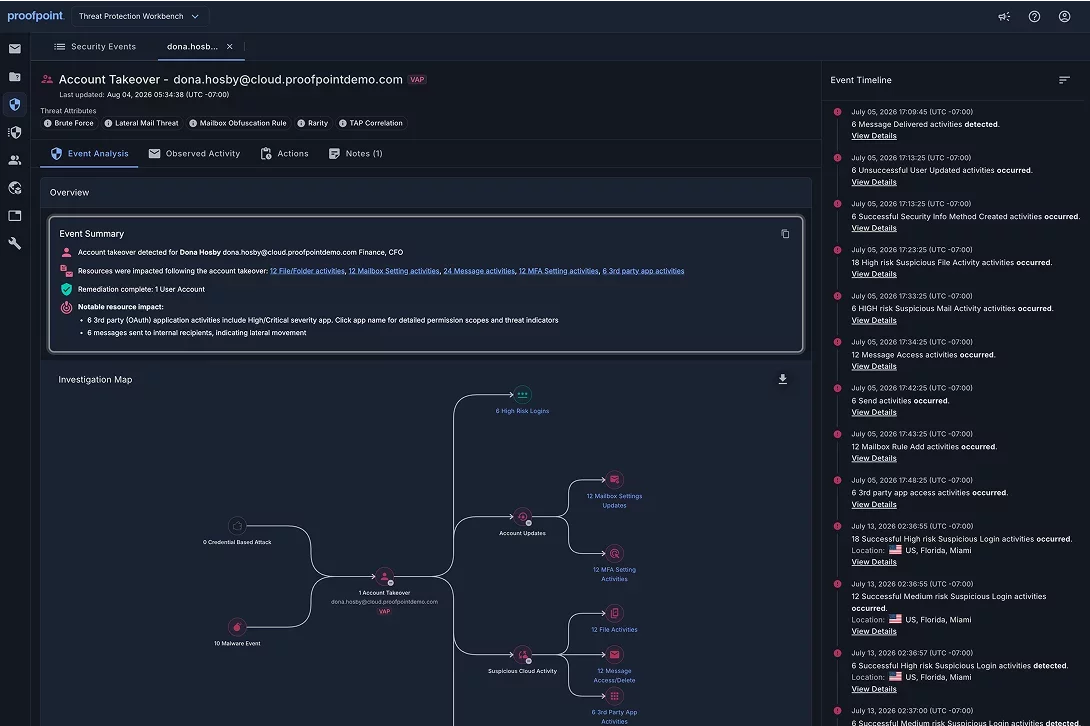The height and width of the screenshot is (726, 1090).
Task: View Details for 12 Mailbox Rule Add
Action: pyautogui.click(x=874, y=458)
